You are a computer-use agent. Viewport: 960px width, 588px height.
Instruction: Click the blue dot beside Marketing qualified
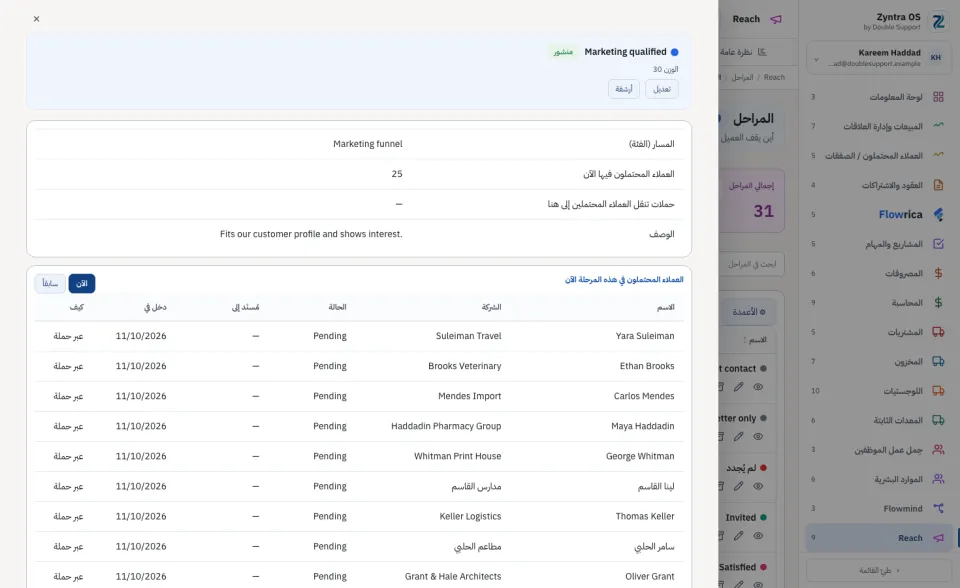click(x=674, y=52)
